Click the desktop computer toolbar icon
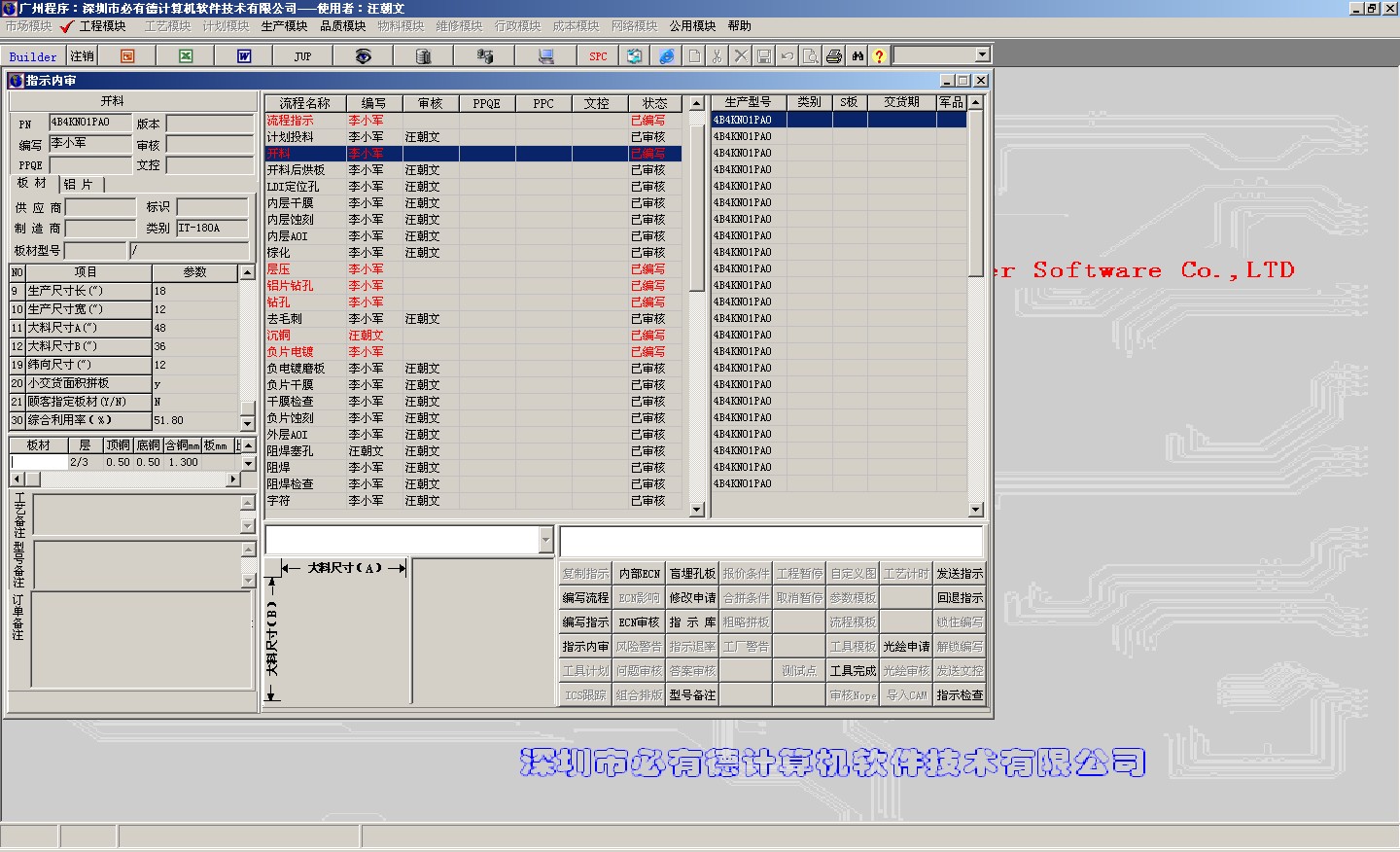The width and height of the screenshot is (1400, 852). point(545,56)
